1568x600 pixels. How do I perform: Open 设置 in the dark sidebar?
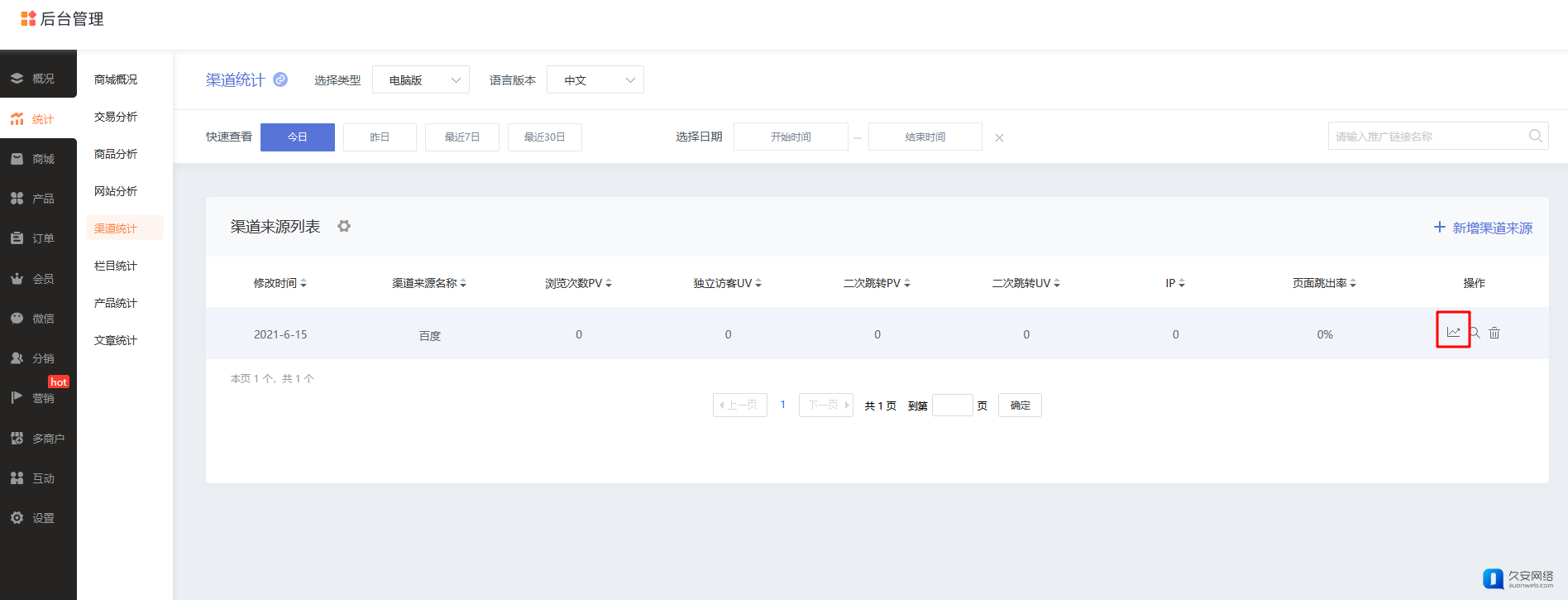[38, 518]
